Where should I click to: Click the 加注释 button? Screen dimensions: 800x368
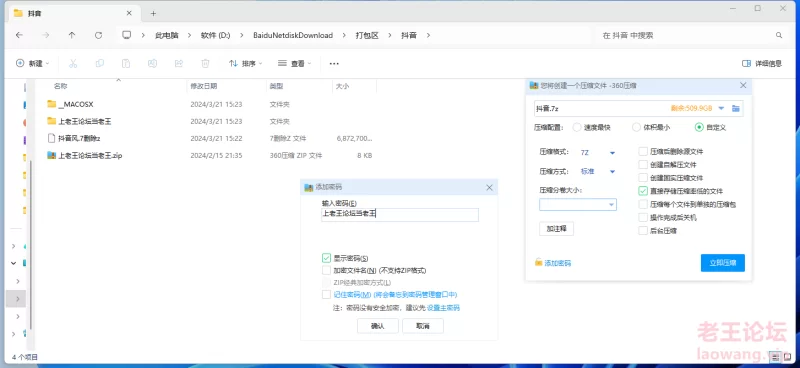tap(556, 229)
